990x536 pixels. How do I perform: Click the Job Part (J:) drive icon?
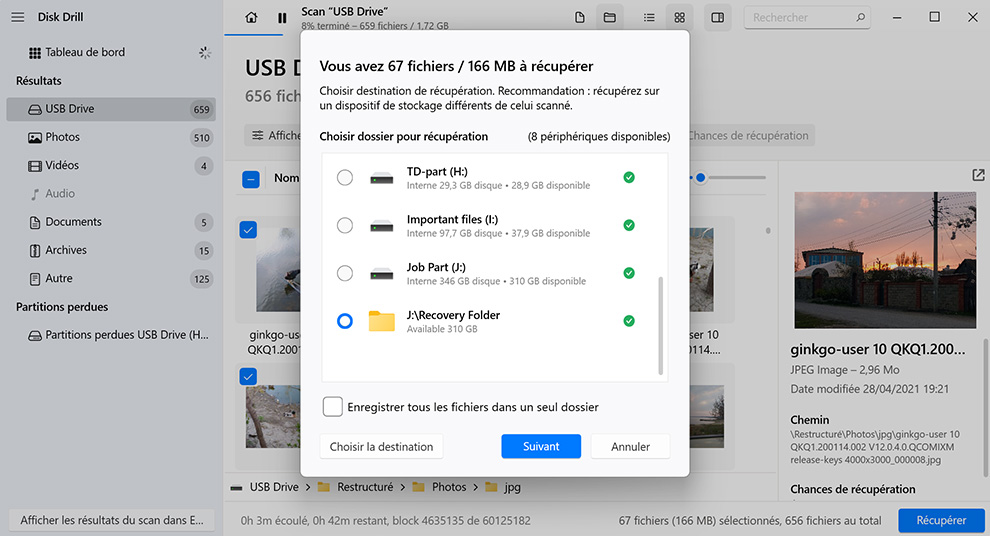coord(382,274)
